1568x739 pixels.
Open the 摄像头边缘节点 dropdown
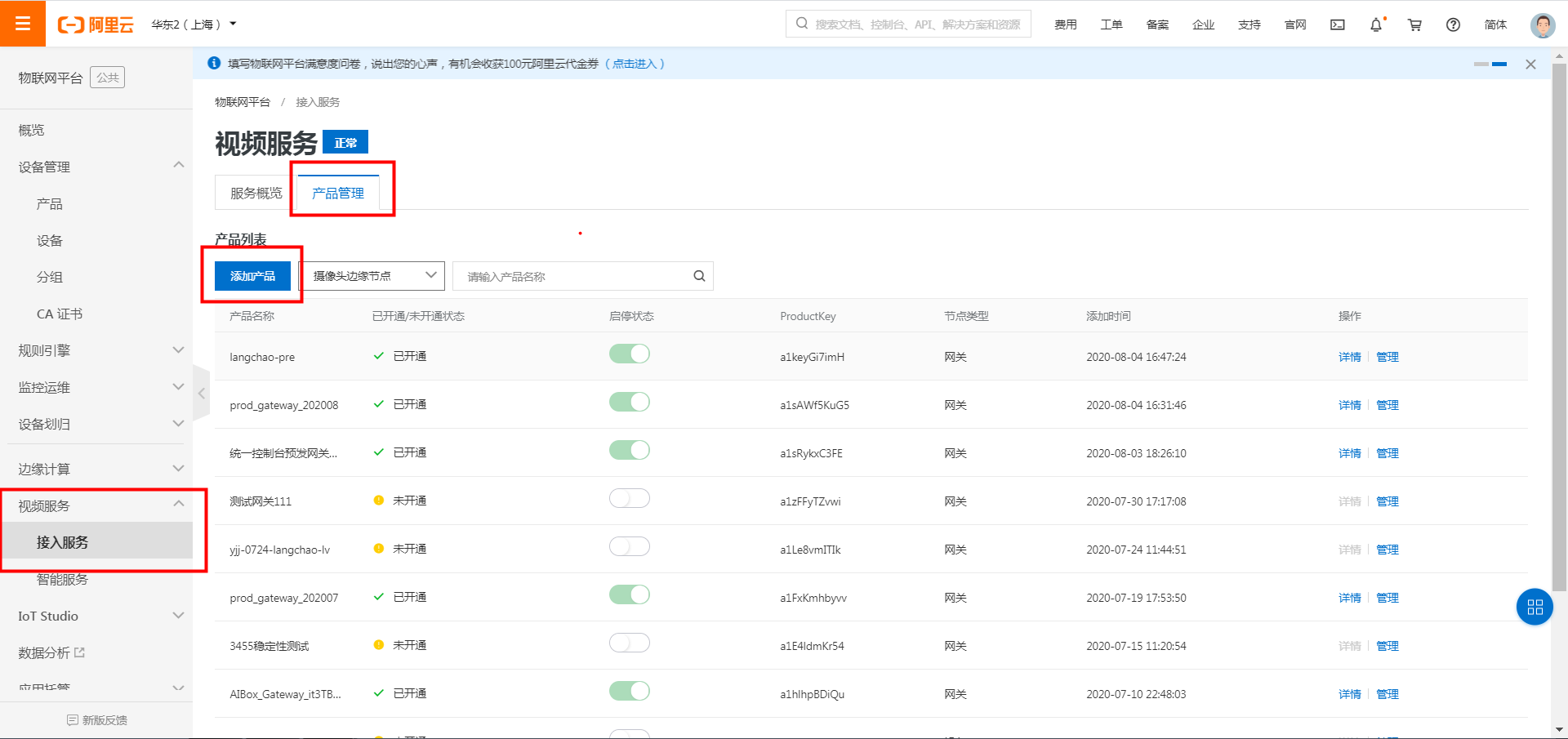pos(372,276)
